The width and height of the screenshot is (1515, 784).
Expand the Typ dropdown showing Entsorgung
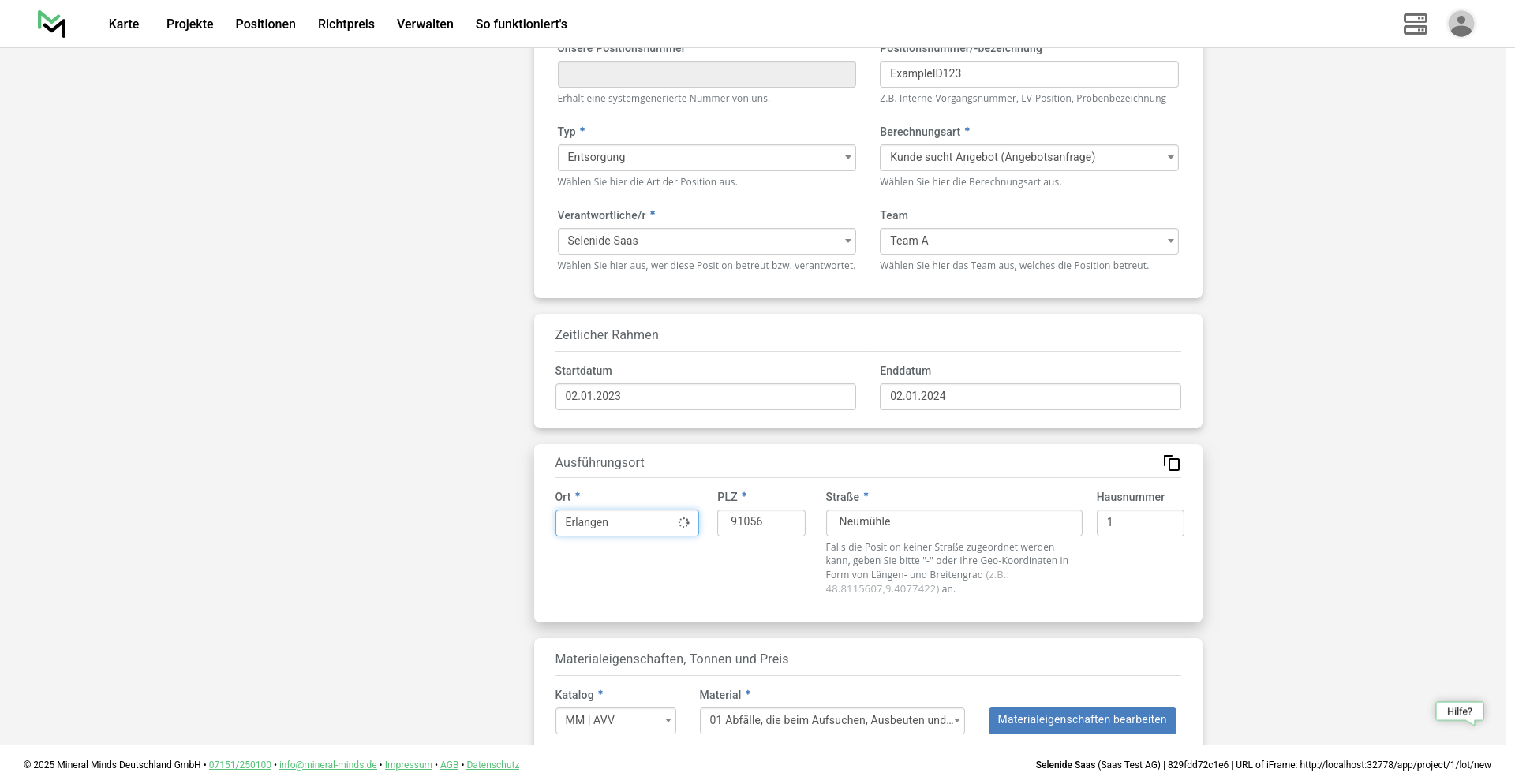[x=705, y=158]
